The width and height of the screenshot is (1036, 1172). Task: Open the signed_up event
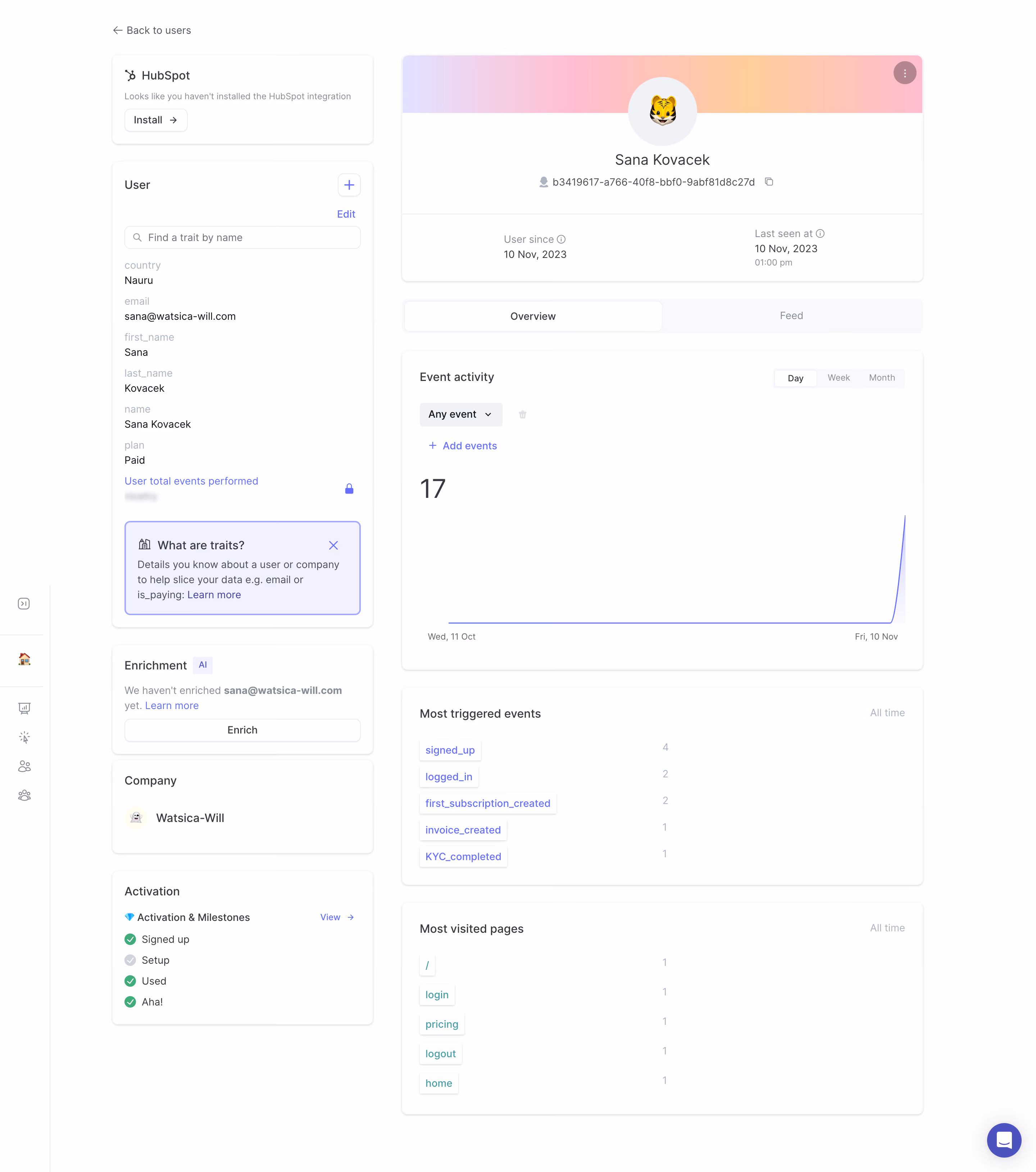[450, 750]
